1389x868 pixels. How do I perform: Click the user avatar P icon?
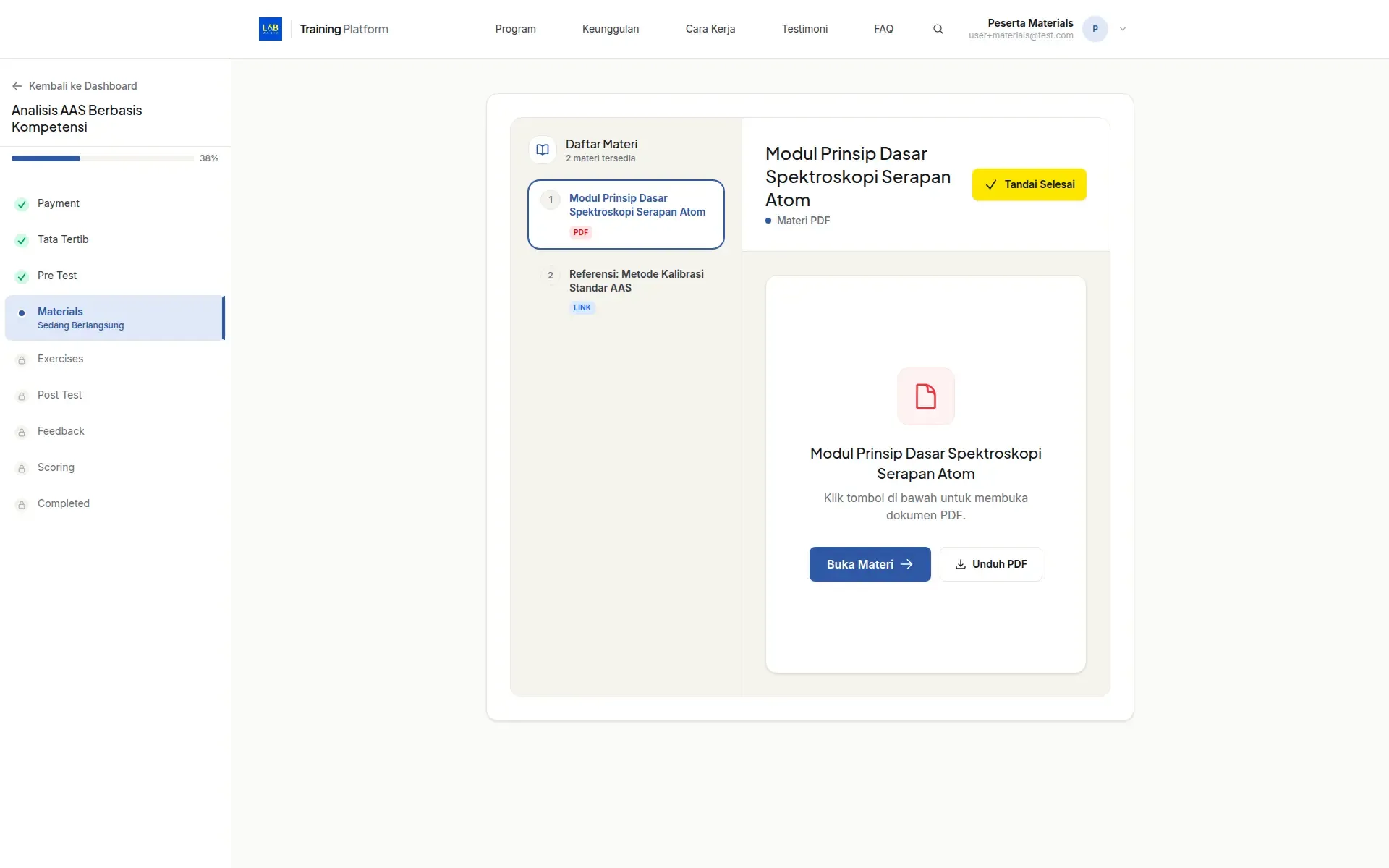1095,29
